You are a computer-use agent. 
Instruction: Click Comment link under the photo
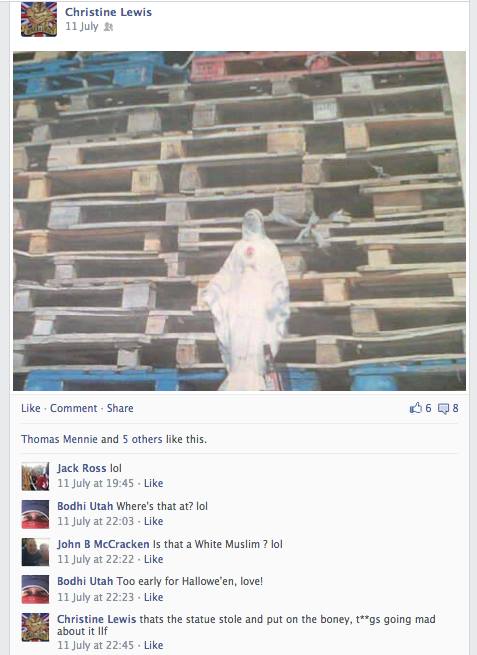click(x=74, y=408)
